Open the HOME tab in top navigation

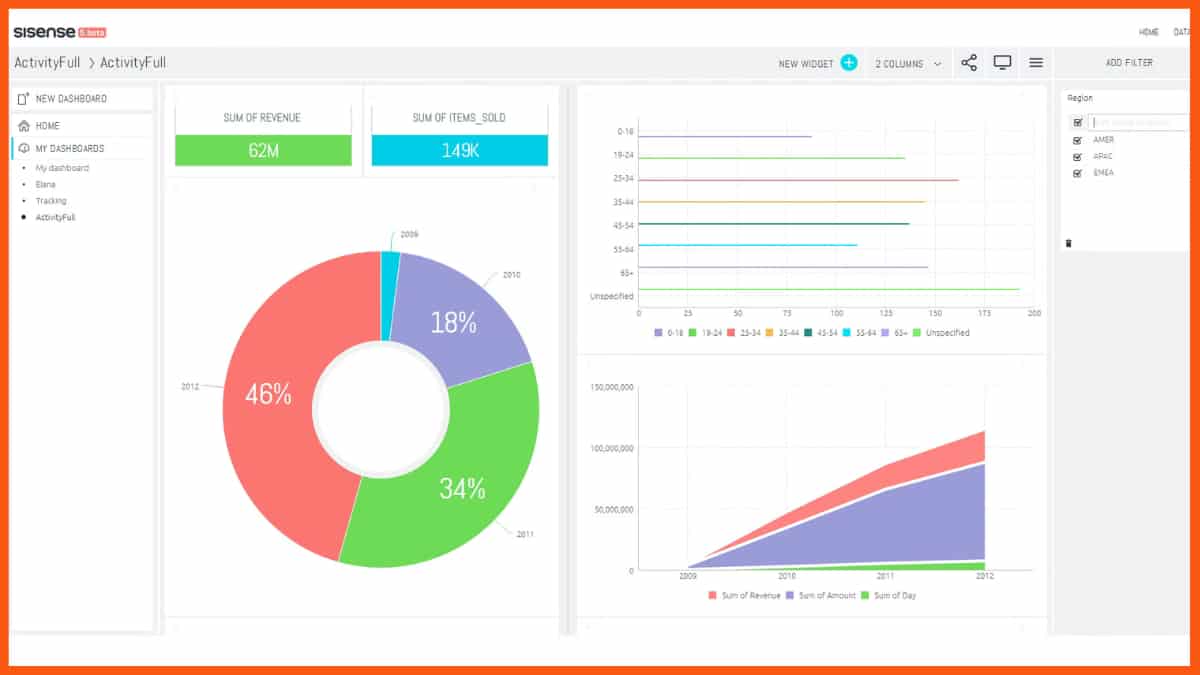click(1148, 33)
